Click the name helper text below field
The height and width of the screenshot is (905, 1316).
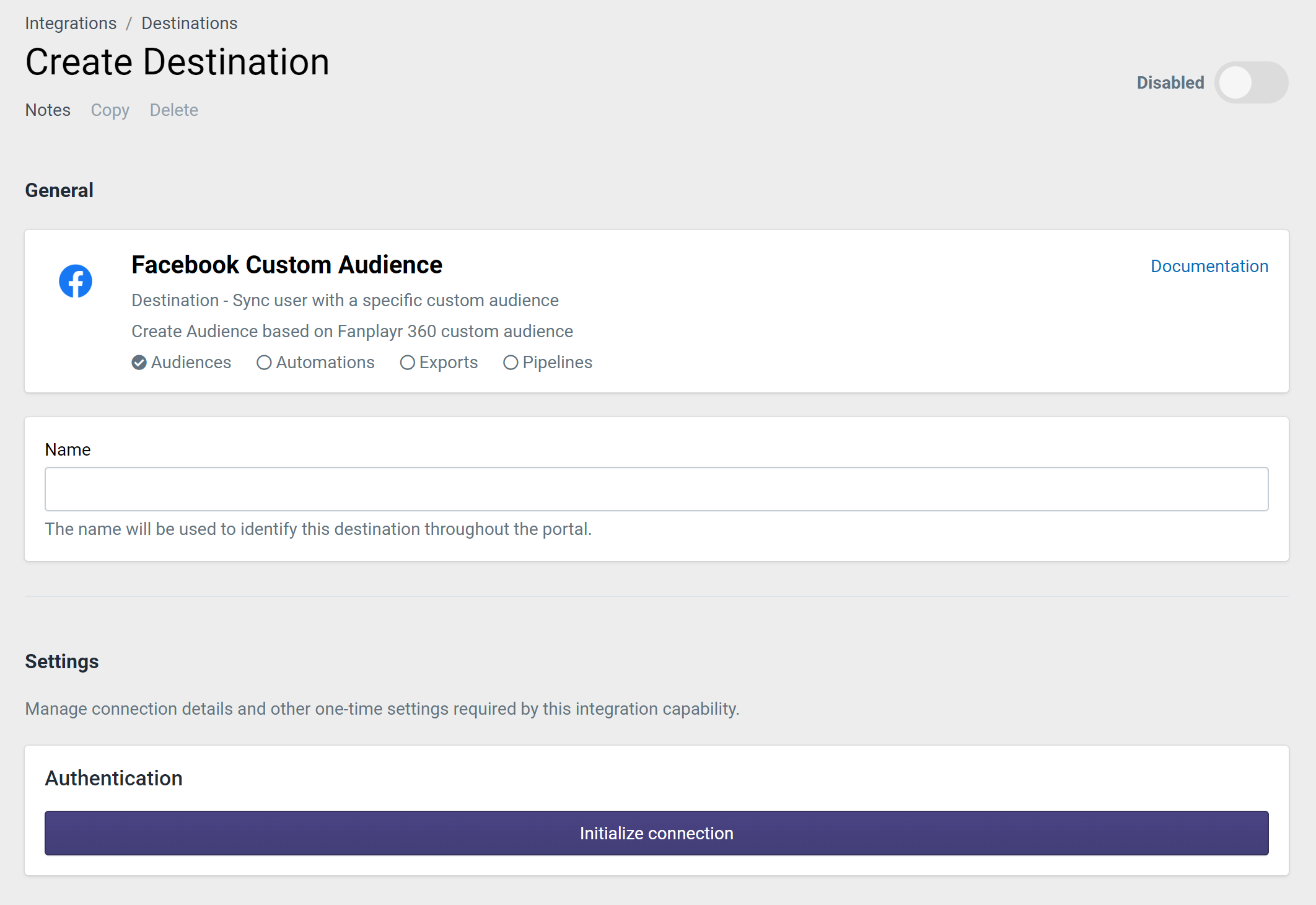point(318,529)
